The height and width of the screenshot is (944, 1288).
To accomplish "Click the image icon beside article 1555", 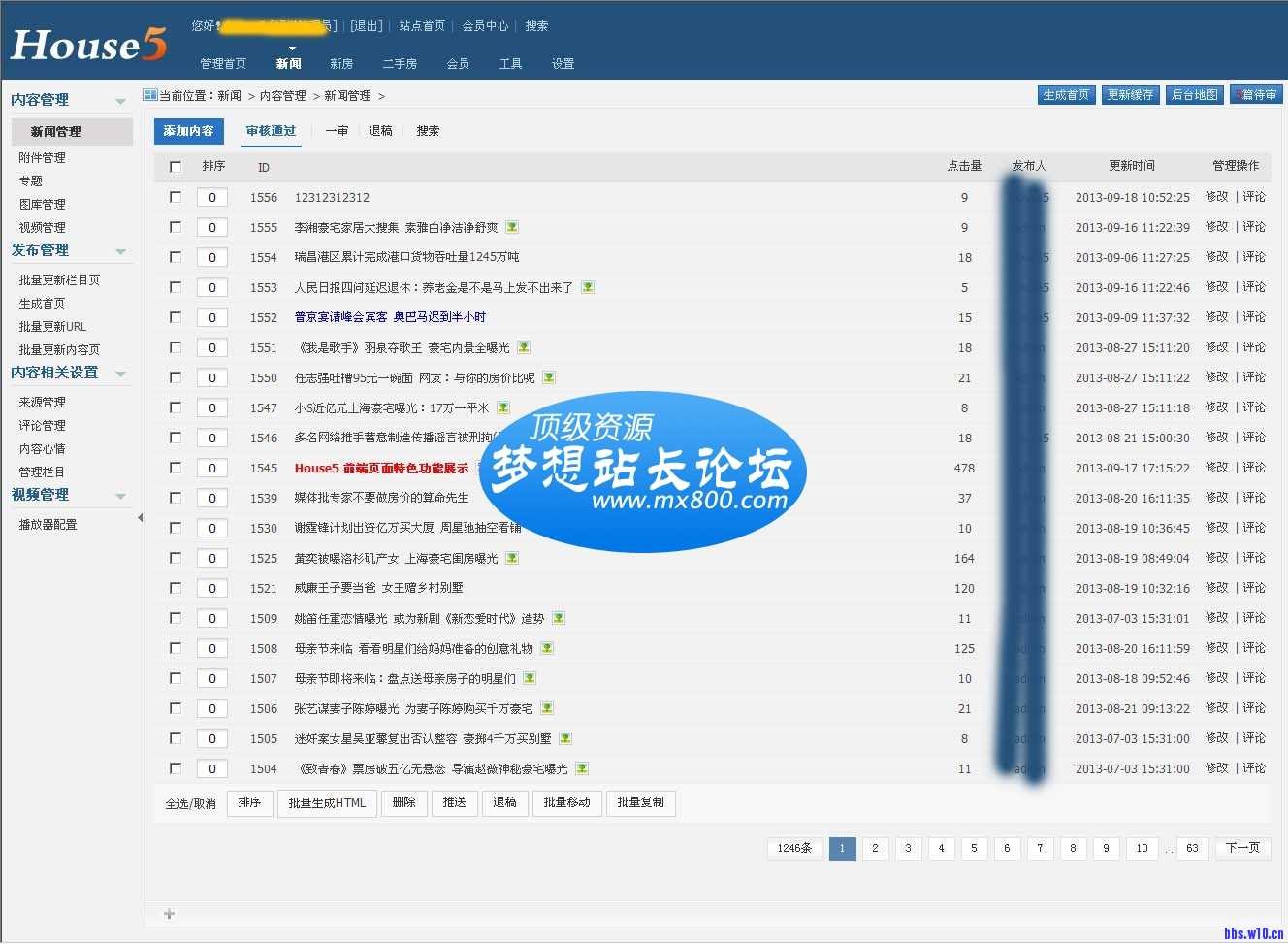I will click(x=512, y=227).
